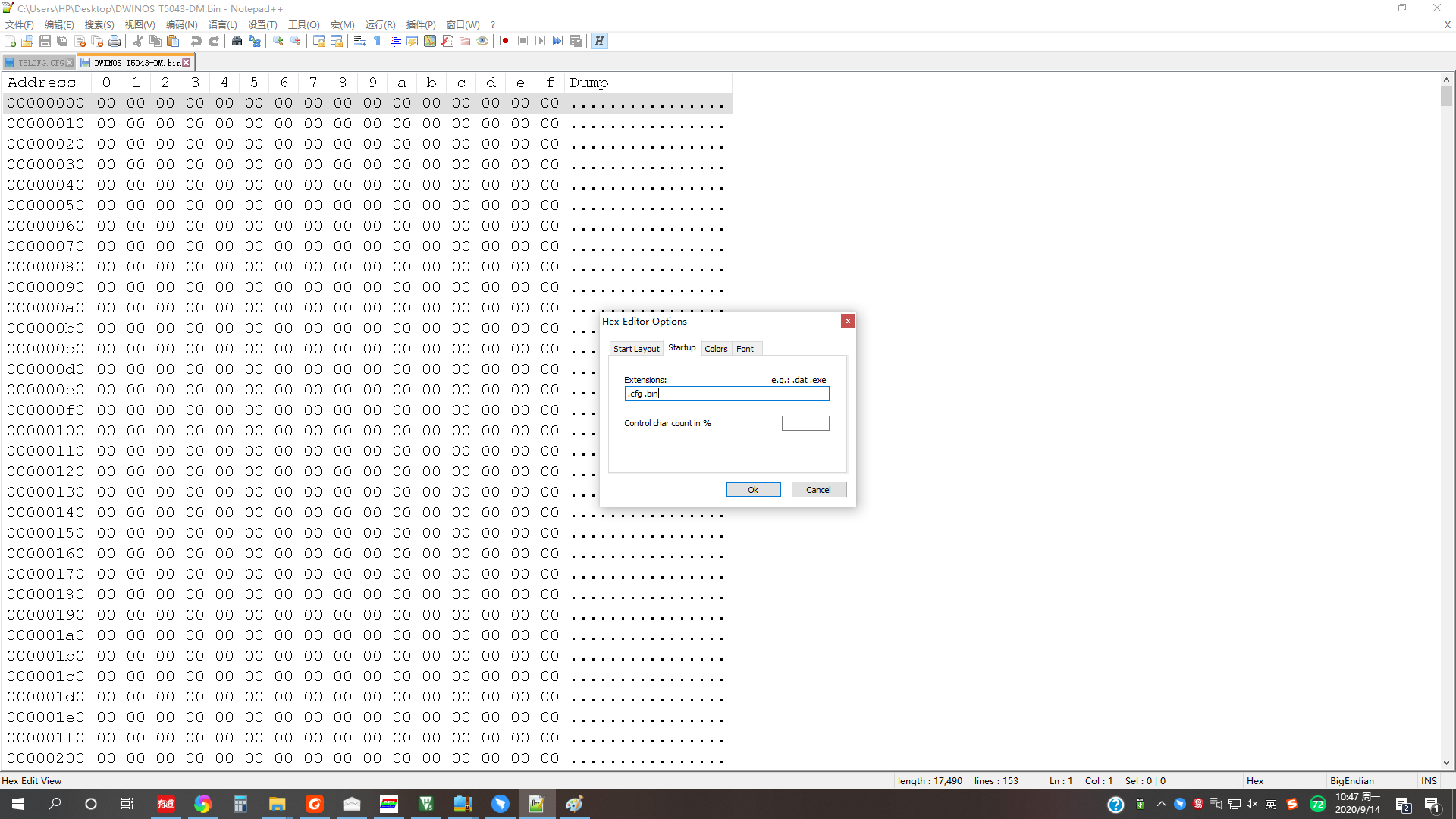Click the Control char count field
Image resolution: width=1456 pixels, height=819 pixels.
click(805, 422)
